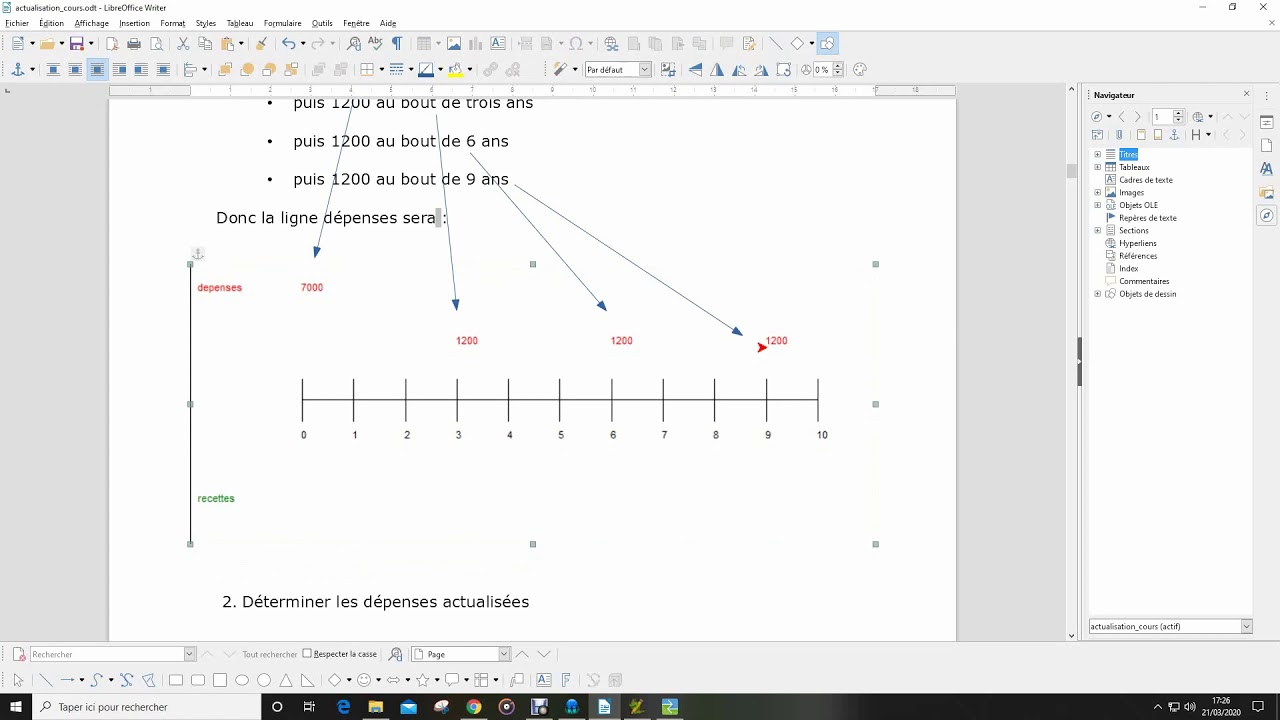The image size is (1280, 720).
Task: Click the Find and replace icon beside Respecter la casse
Action: 395,654
